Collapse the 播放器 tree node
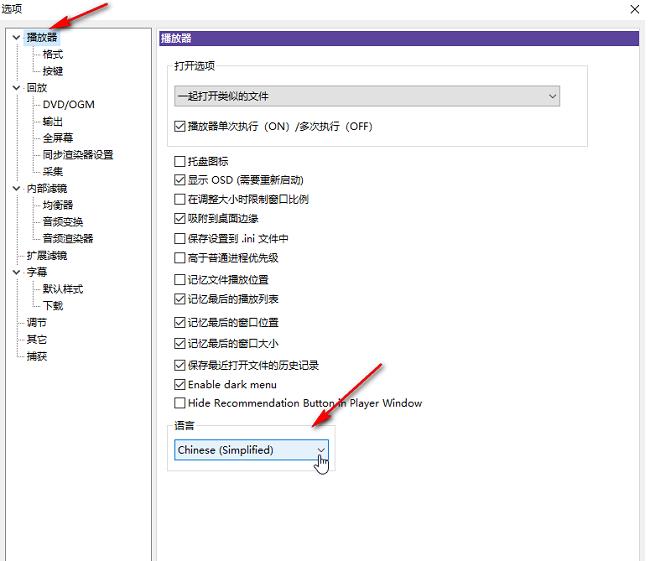Screen dimensions: 650x561 (16, 38)
